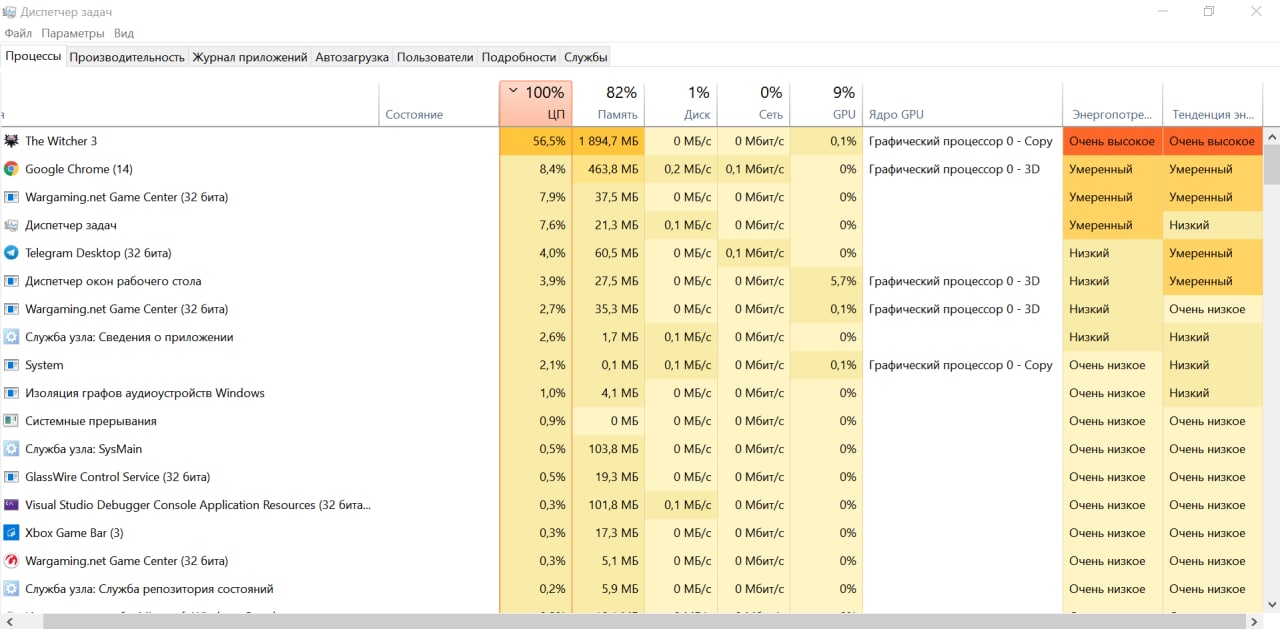
Task: Click the 60,5 МБ memory cell for Telegram
Action: click(608, 253)
